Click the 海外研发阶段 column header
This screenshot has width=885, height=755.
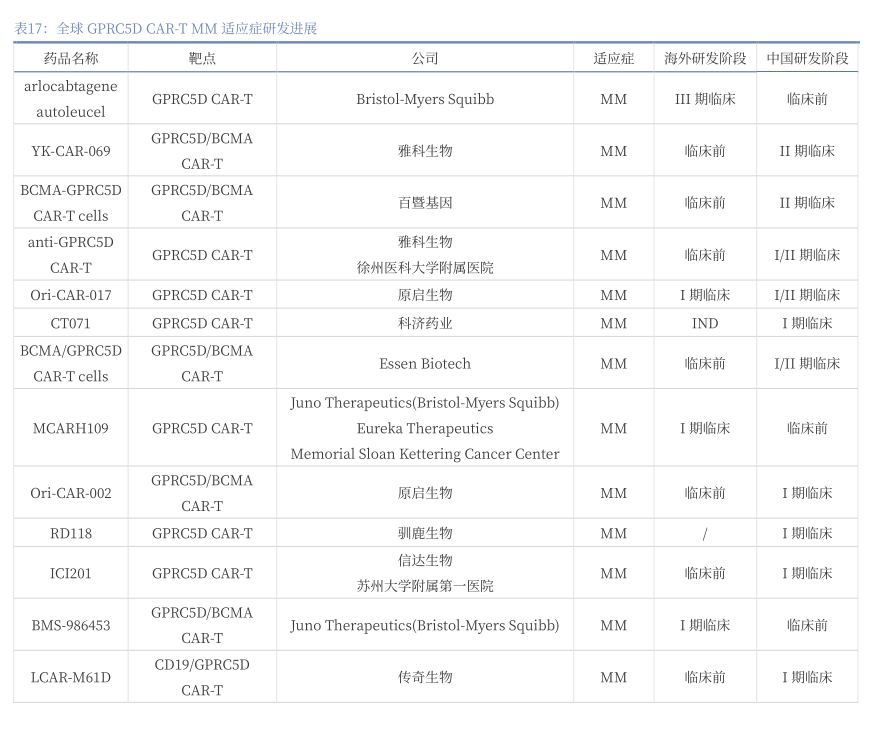pyautogui.click(x=705, y=58)
